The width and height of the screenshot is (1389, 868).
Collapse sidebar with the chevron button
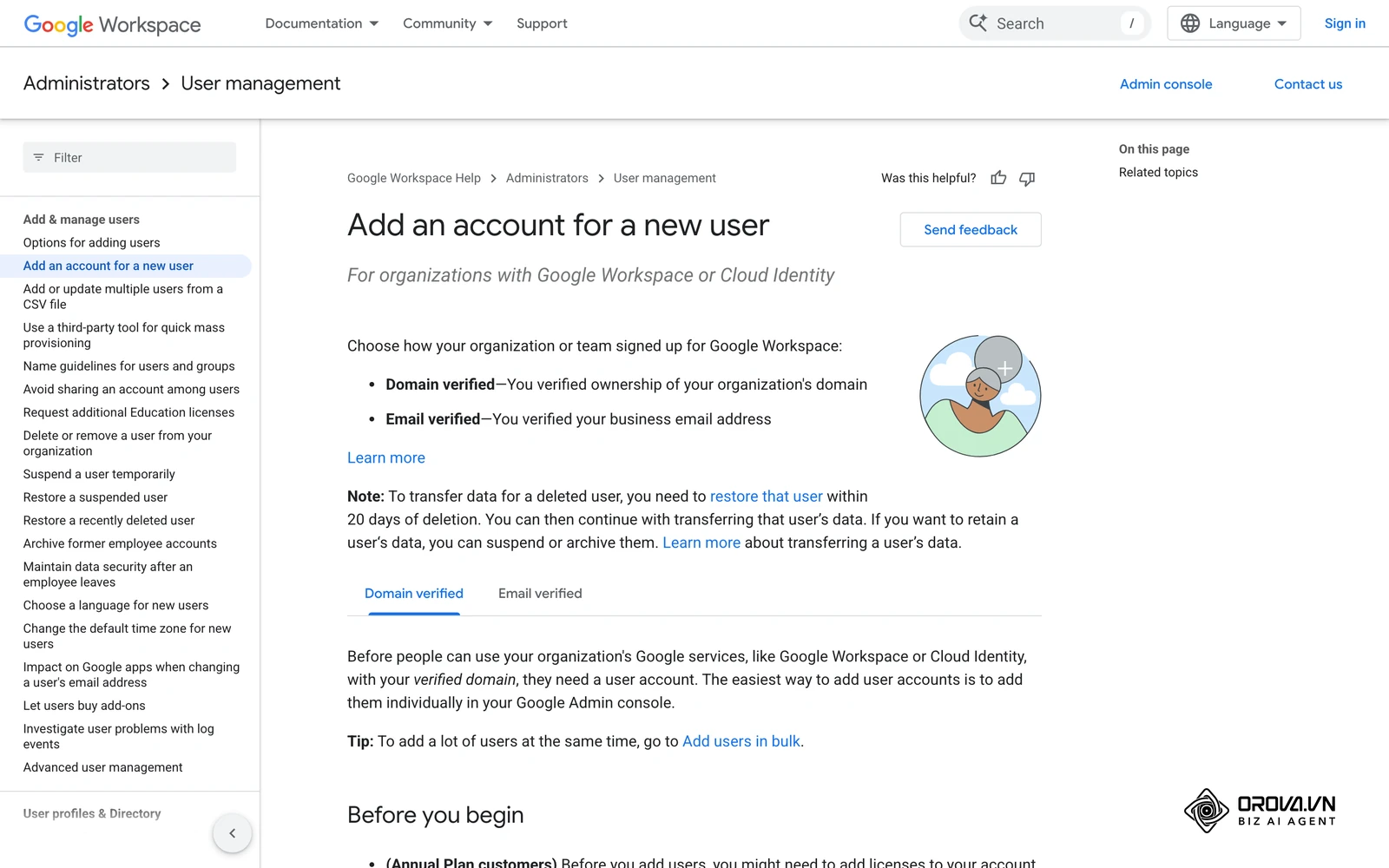click(x=232, y=833)
